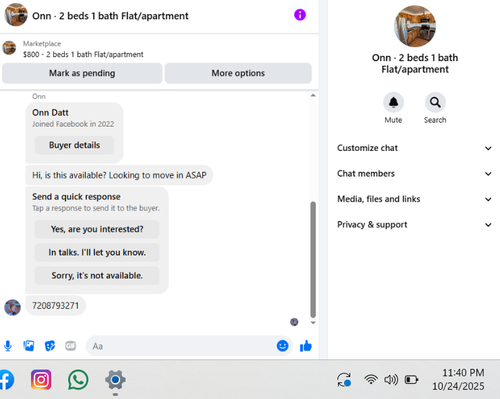
Task: Click large listing photo in side panel
Action: (x=415, y=26)
